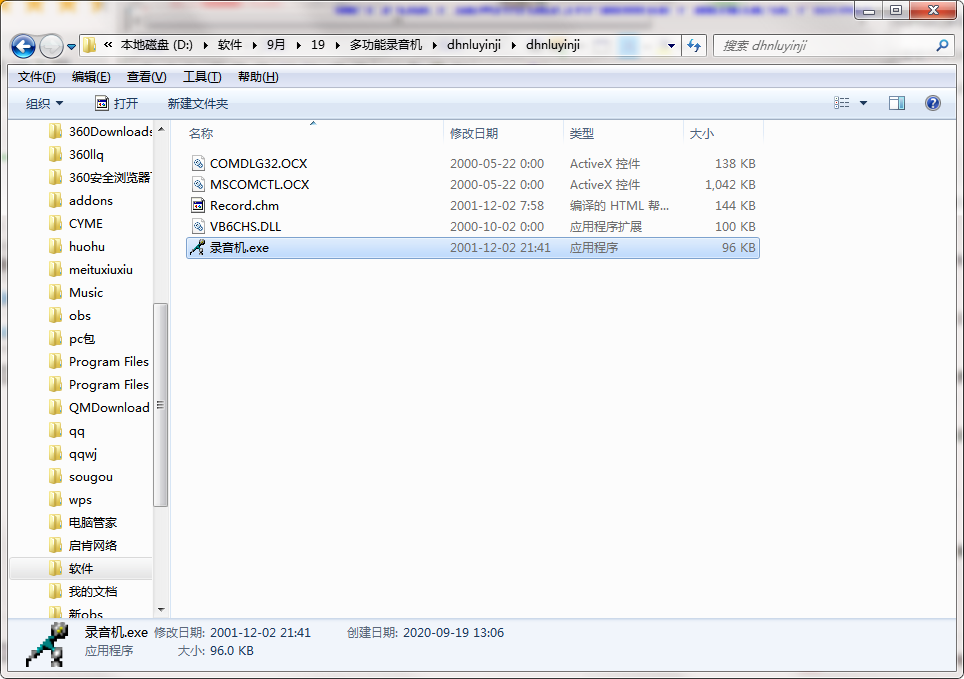Toggle the preview pane

[x=897, y=103]
